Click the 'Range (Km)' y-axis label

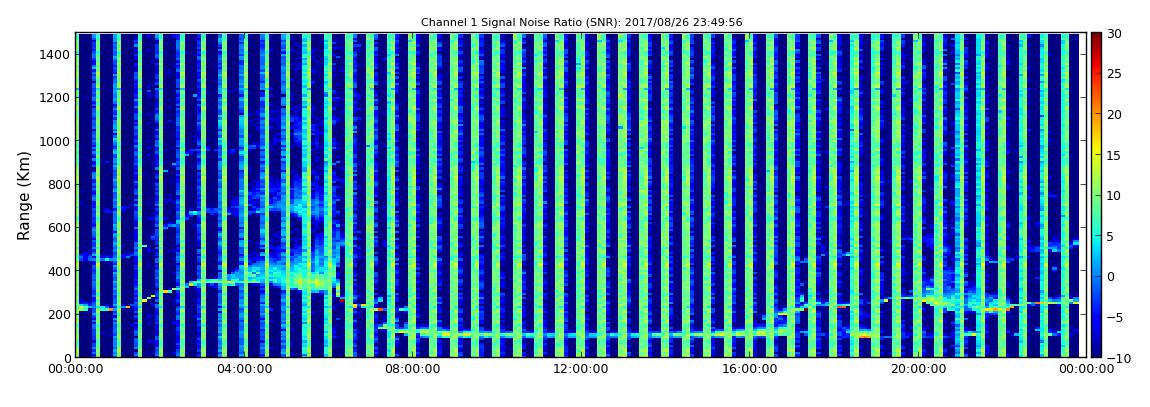coord(23,196)
